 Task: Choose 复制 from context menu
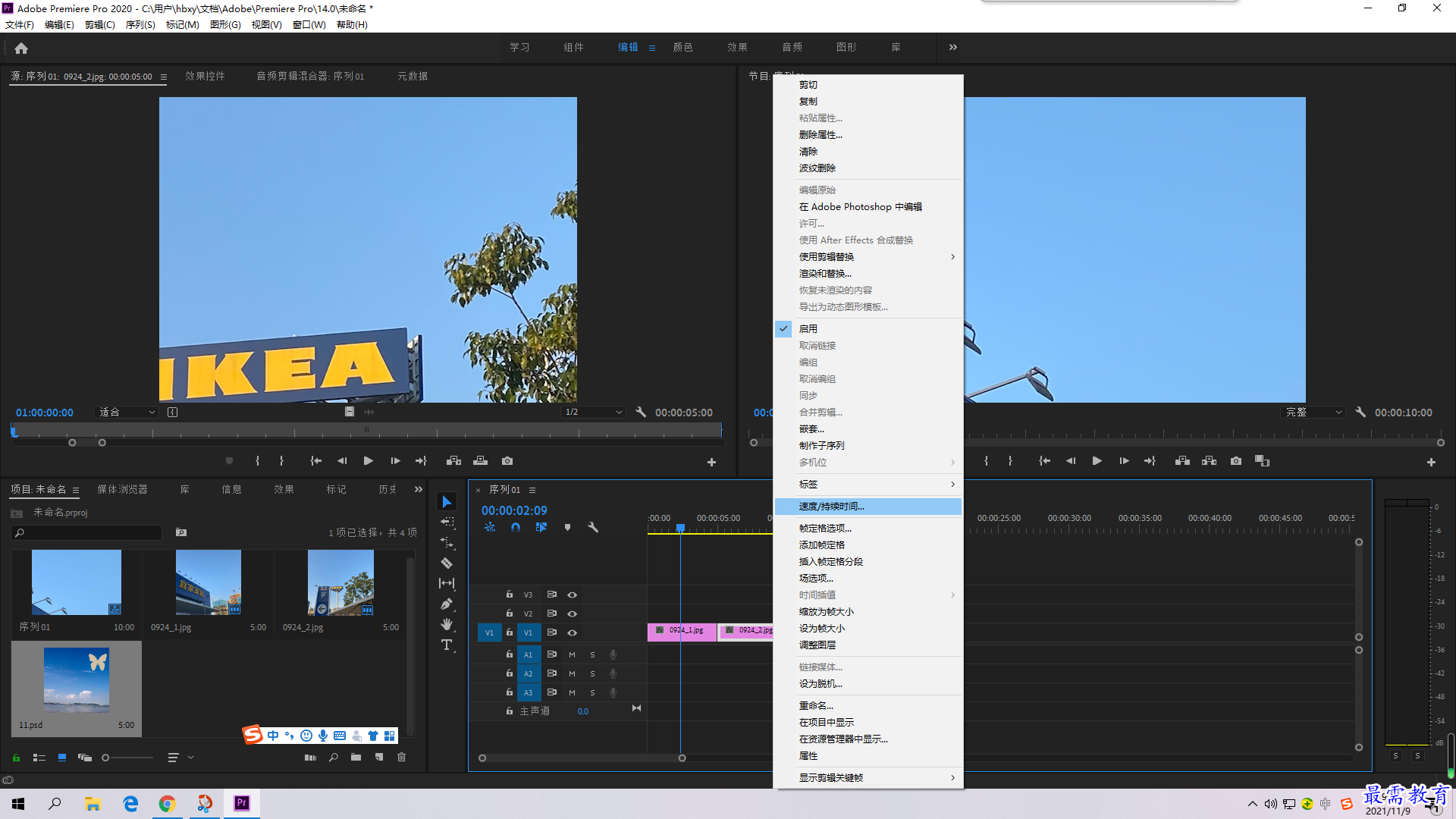point(868,101)
